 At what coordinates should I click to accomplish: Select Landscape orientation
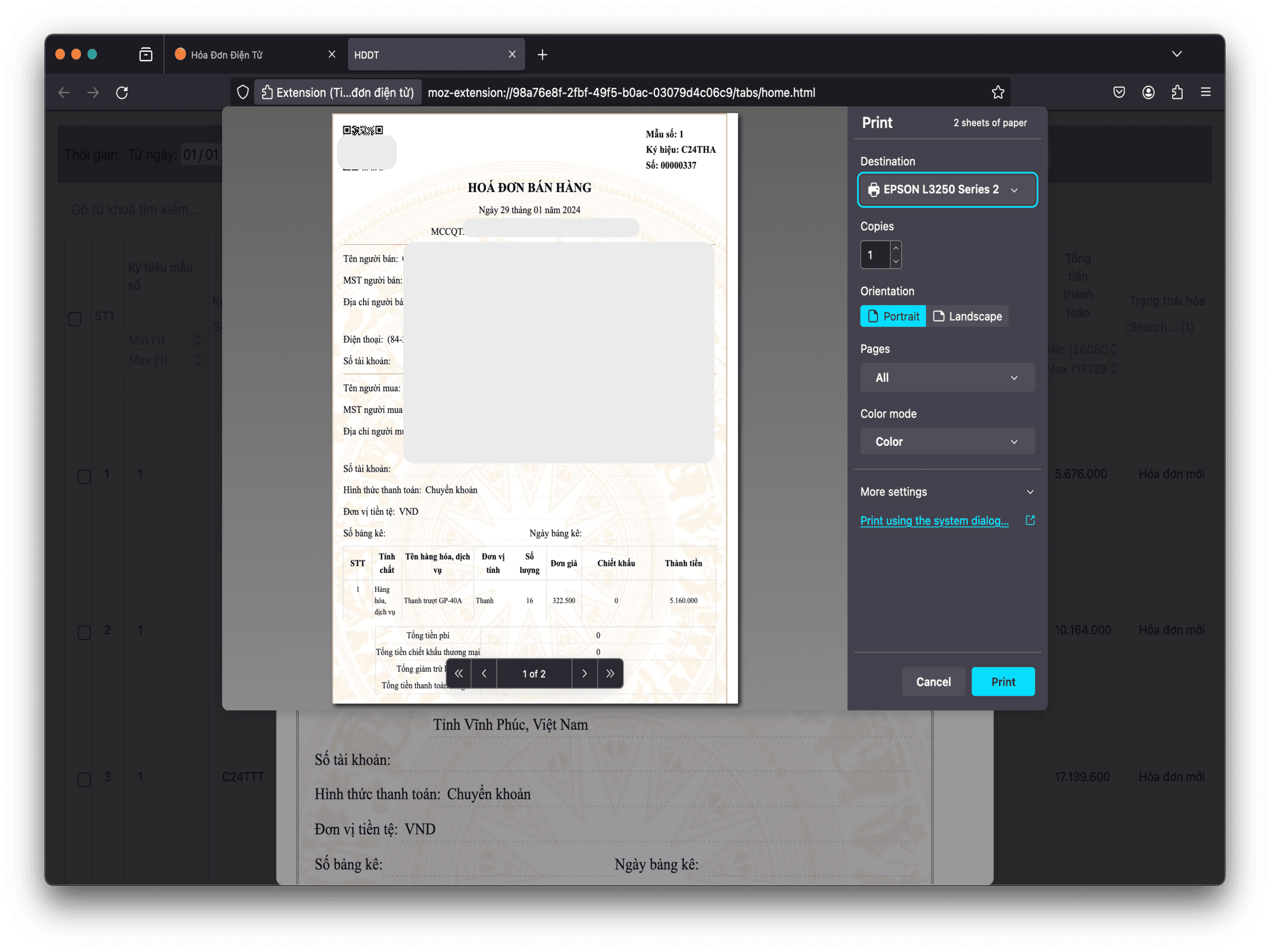(x=967, y=316)
